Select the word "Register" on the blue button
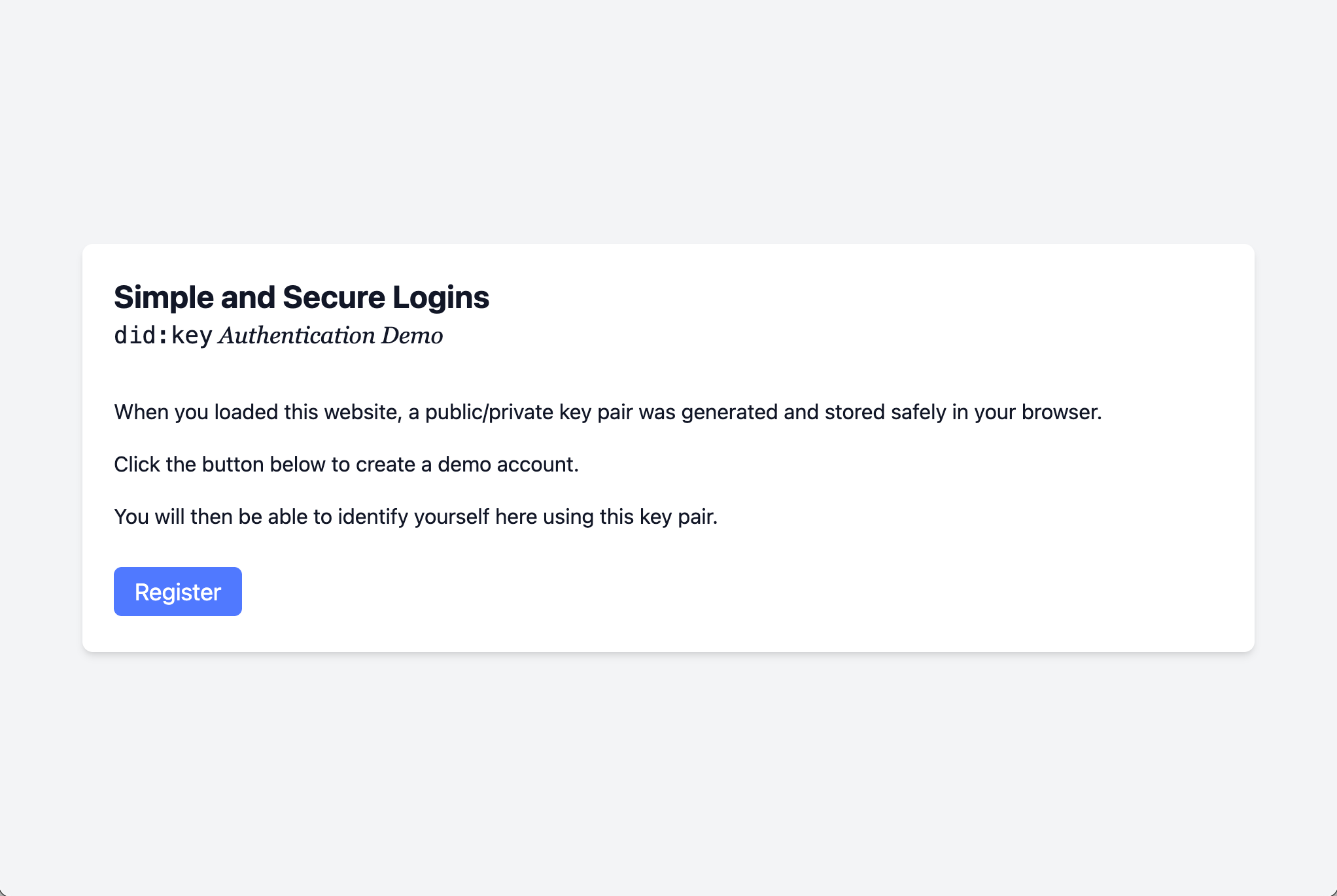1337x896 pixels. 177,591
